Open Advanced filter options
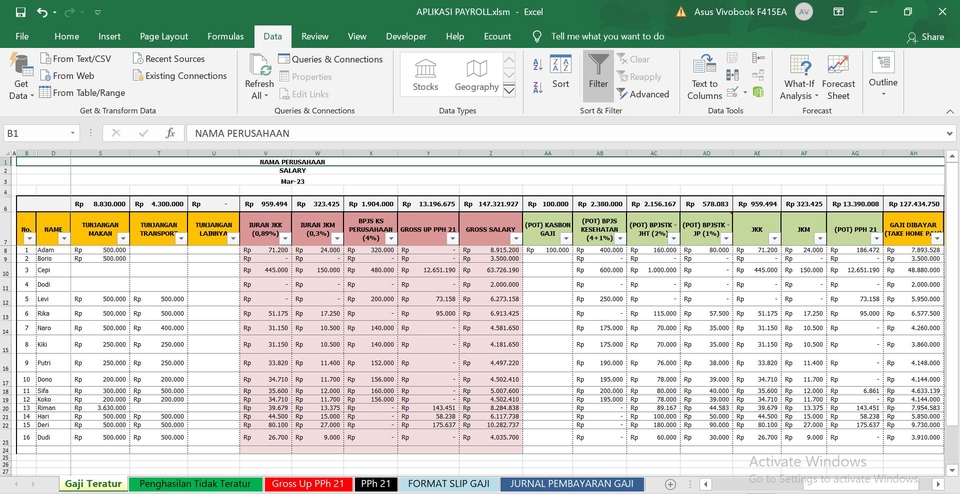This screenshot has width=960, height=494. pos(642,94)
